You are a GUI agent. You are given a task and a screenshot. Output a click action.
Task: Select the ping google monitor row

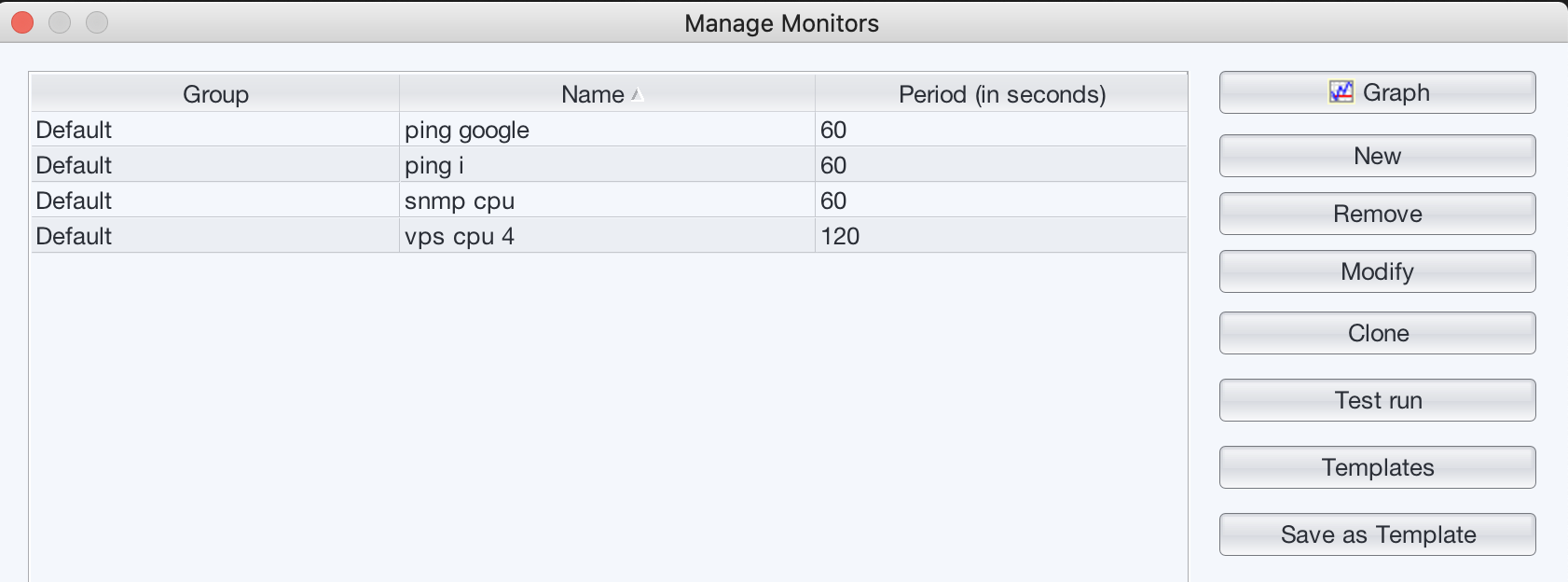pyautogui.click(x=467, y=131)
